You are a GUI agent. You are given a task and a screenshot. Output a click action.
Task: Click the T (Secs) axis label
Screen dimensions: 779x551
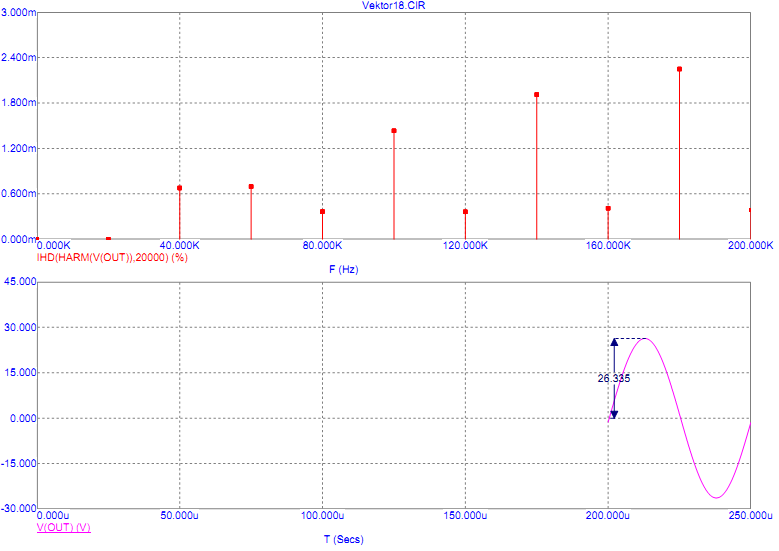[343, 539]
